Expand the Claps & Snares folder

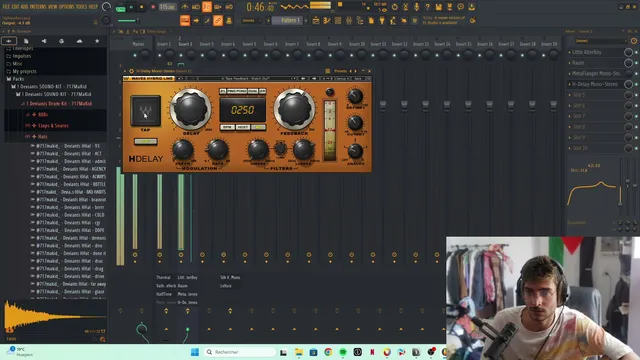[x=53, y=126]
